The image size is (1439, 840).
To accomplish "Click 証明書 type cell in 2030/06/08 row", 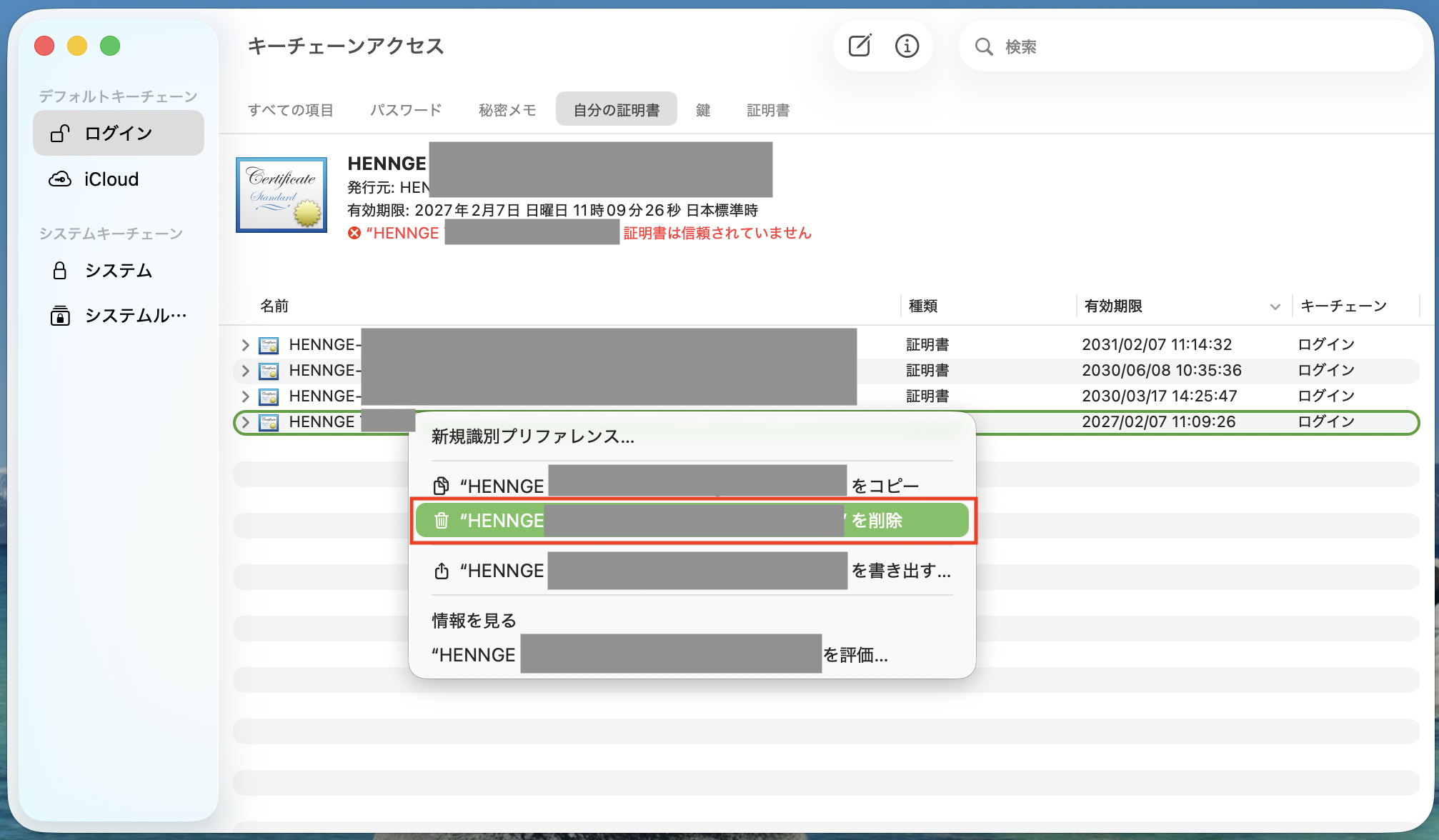I will pyautogui.click(x=927, y=370).
